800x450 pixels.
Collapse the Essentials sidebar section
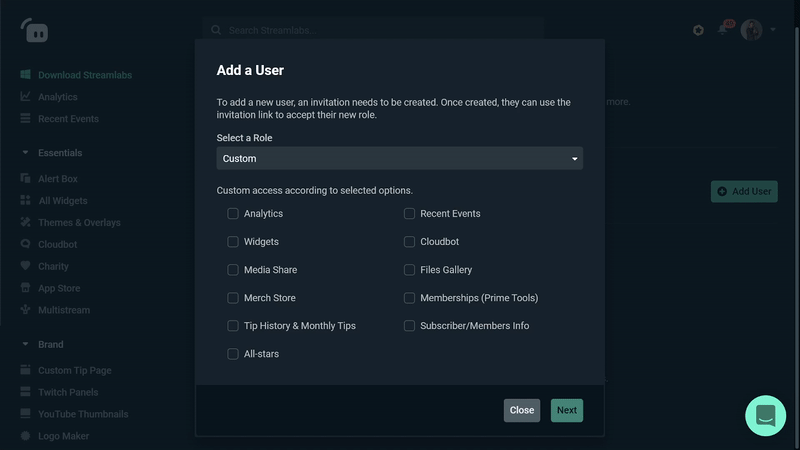click(26, 153)
